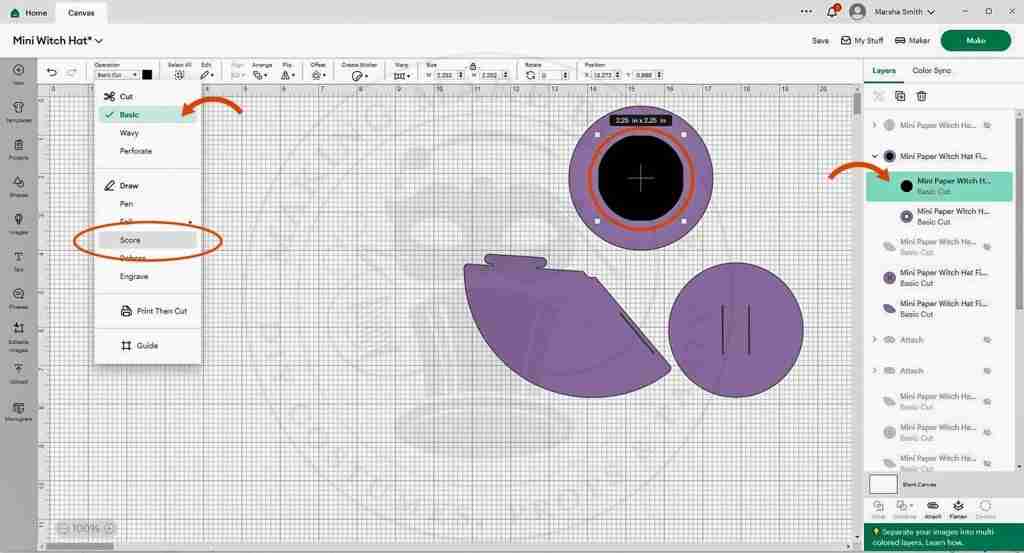Viewport: 1024px width, 553px height.
Task: Toggle the size lock aspect ratio icon
Action: click(x=472, y=66)
